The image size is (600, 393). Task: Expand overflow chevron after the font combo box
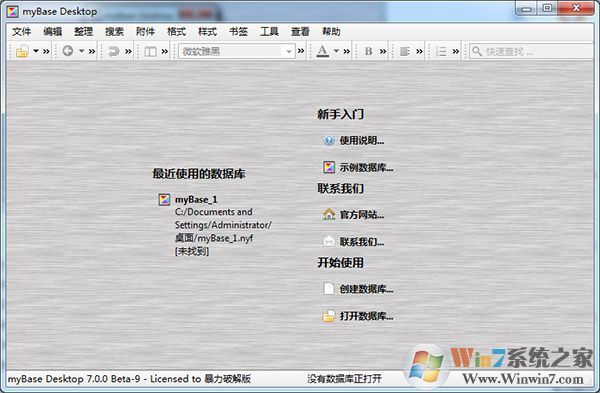tap(301, 51)
